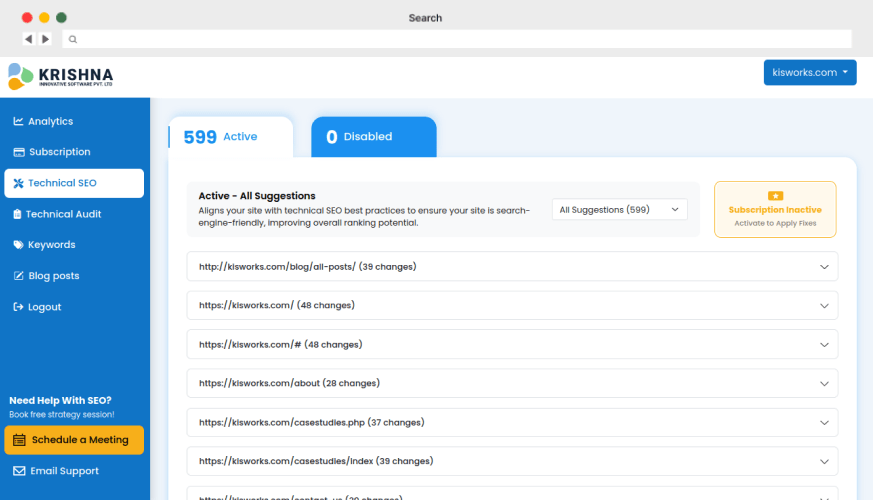This screenshot has width=873, height=500.
Task: Expand the kisworks.com/about row chevron
Action: pos(824,383)
